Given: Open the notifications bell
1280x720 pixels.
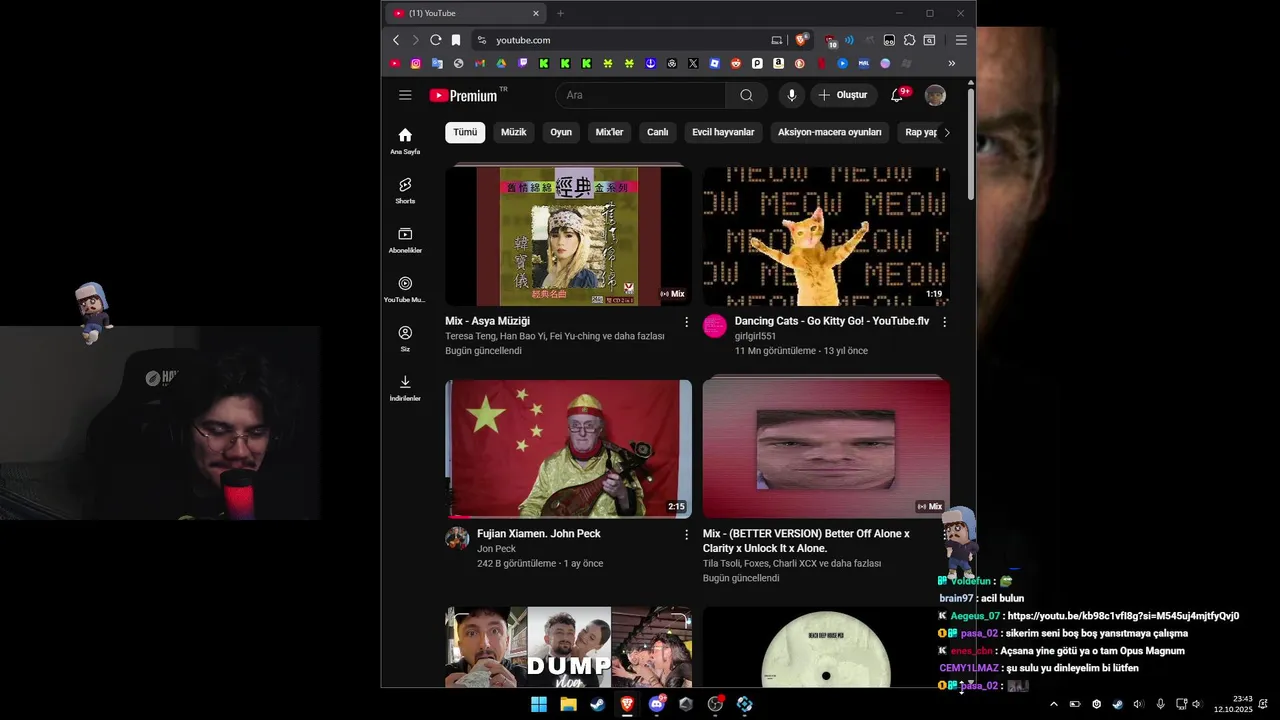Looking at the screenshot, I should click(x=897, y=95).
